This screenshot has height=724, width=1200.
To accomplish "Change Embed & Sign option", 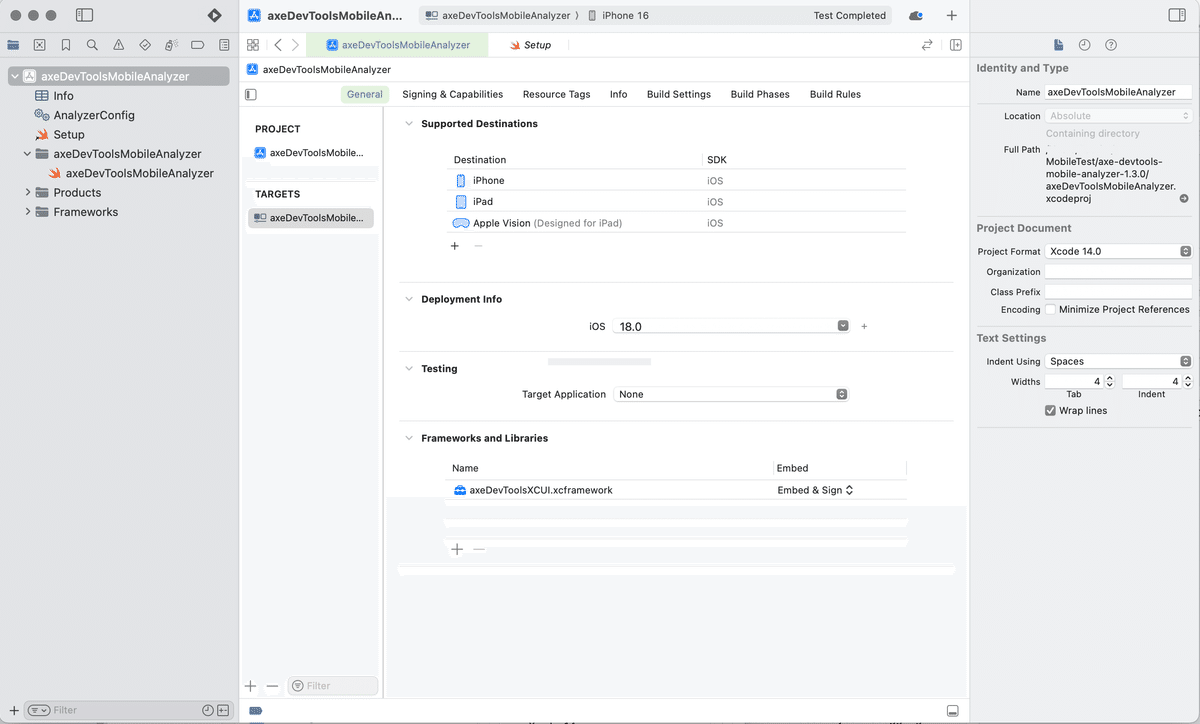I will tap(815, 490).
